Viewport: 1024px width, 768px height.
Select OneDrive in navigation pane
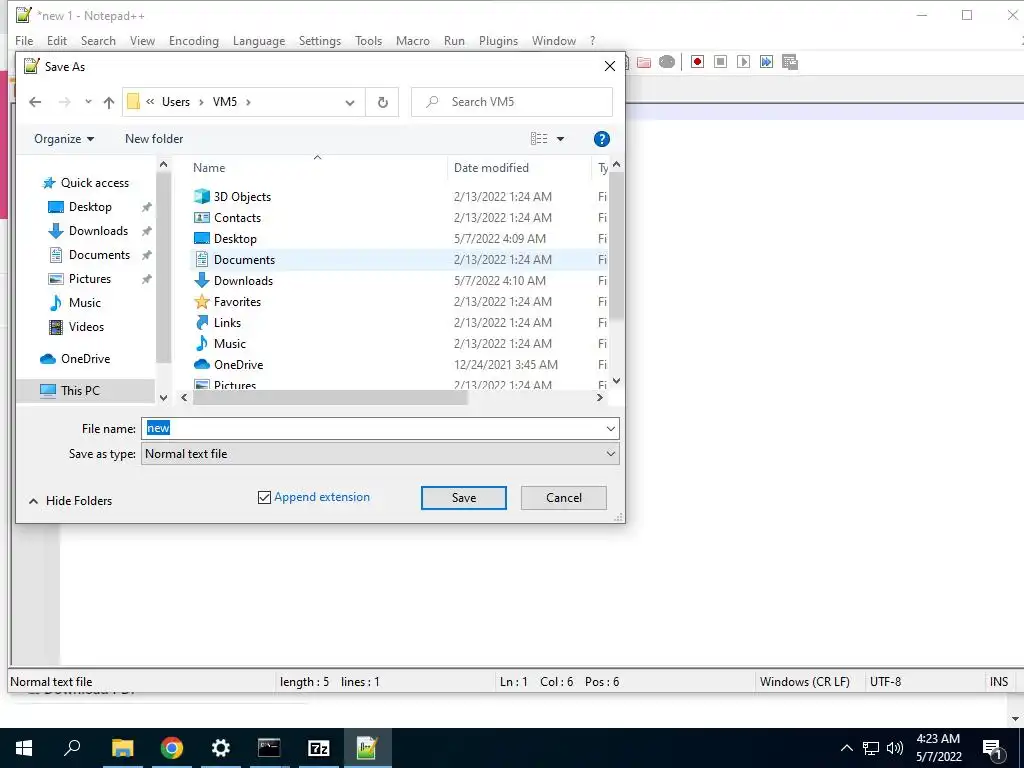point(85,359)
